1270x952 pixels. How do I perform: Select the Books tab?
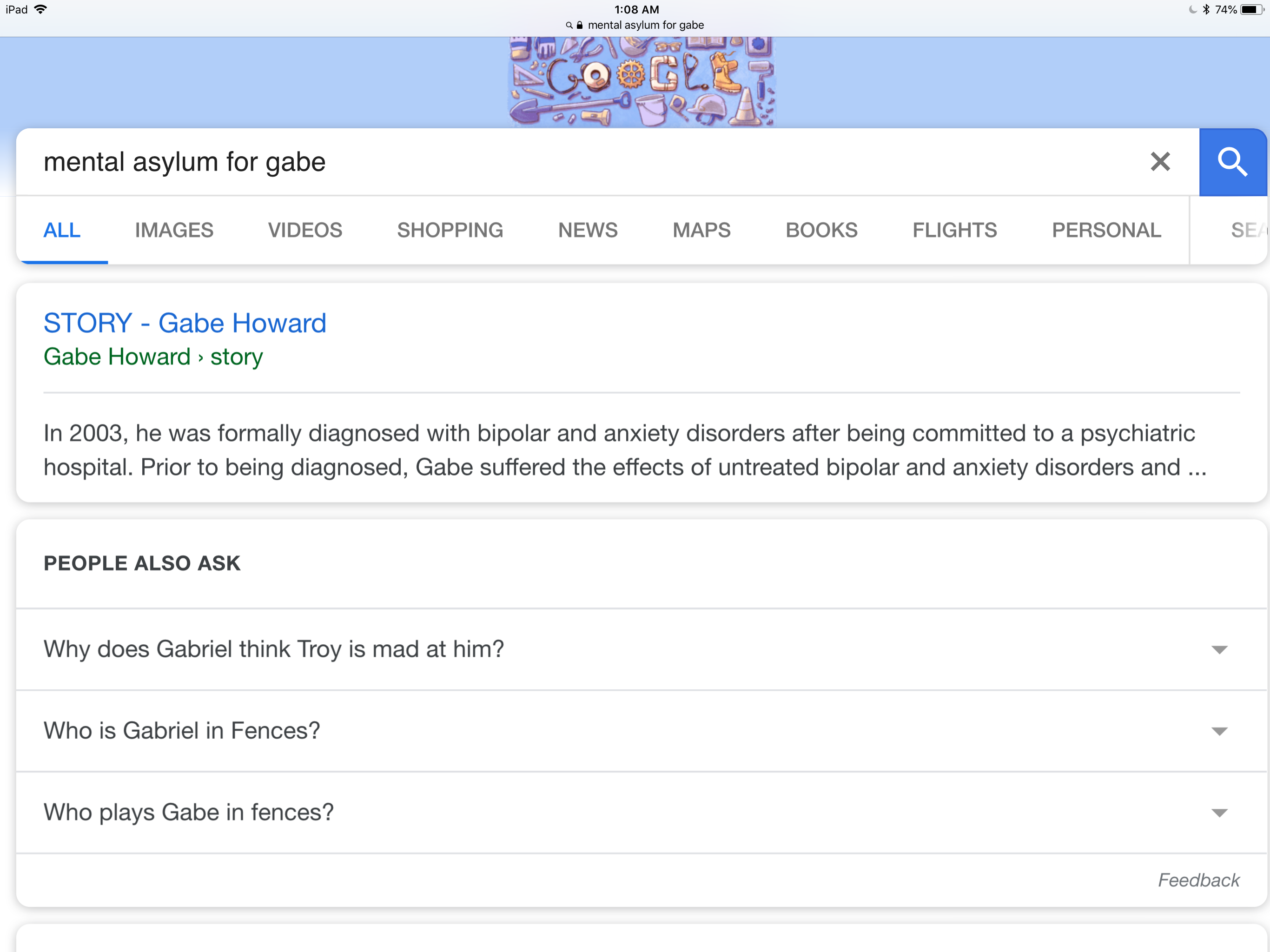(x=821, y=230)
